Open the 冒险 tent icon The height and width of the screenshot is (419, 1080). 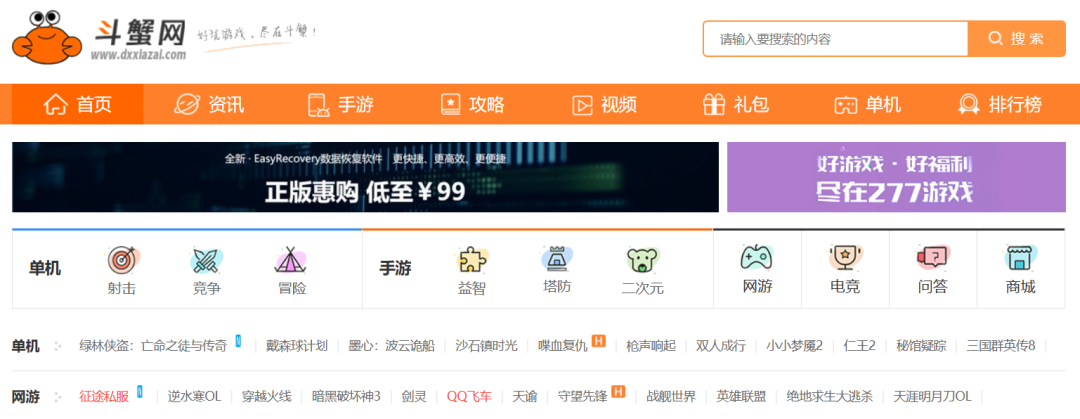289,260
